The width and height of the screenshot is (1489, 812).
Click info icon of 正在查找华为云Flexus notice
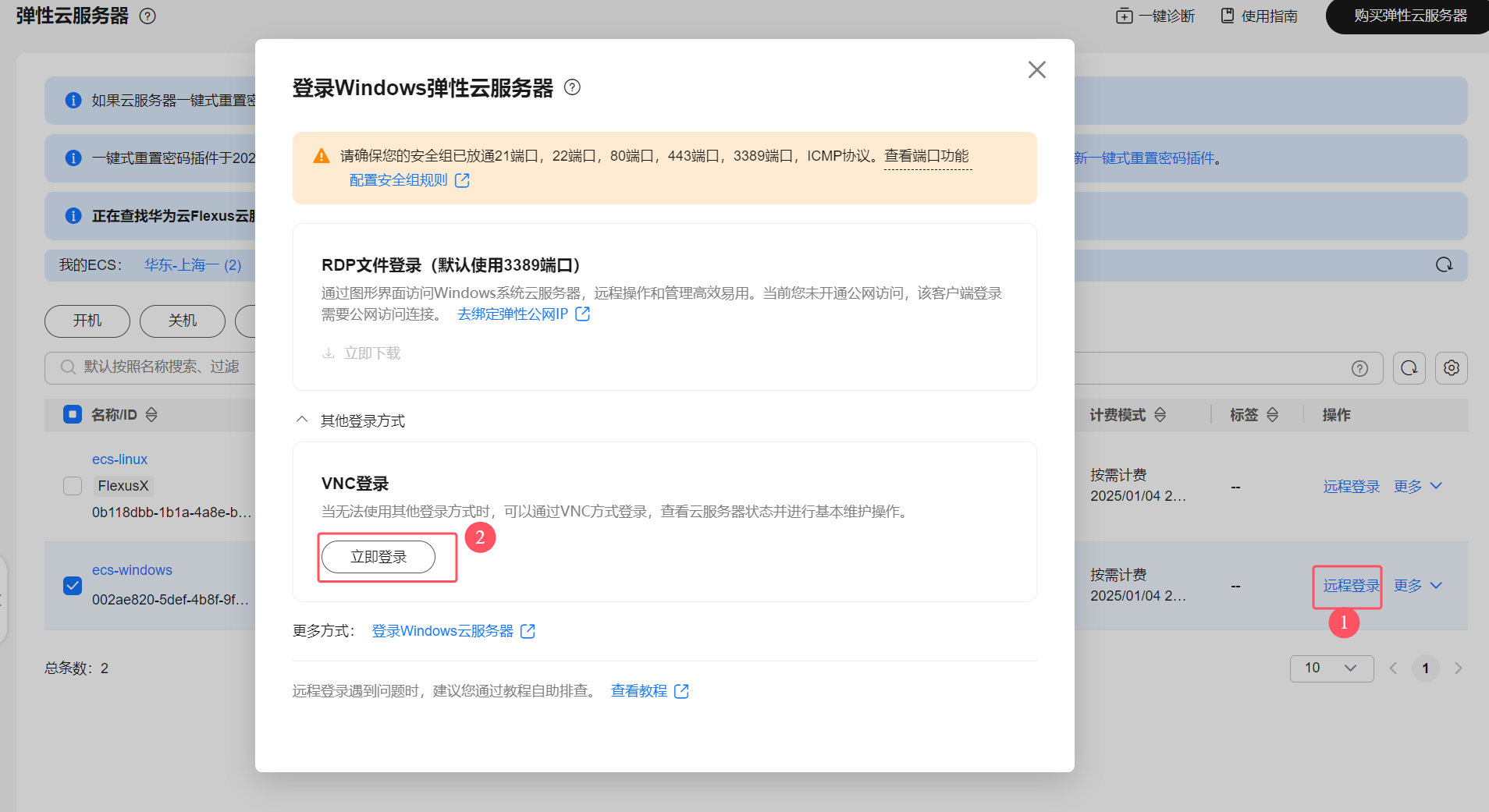73,216
